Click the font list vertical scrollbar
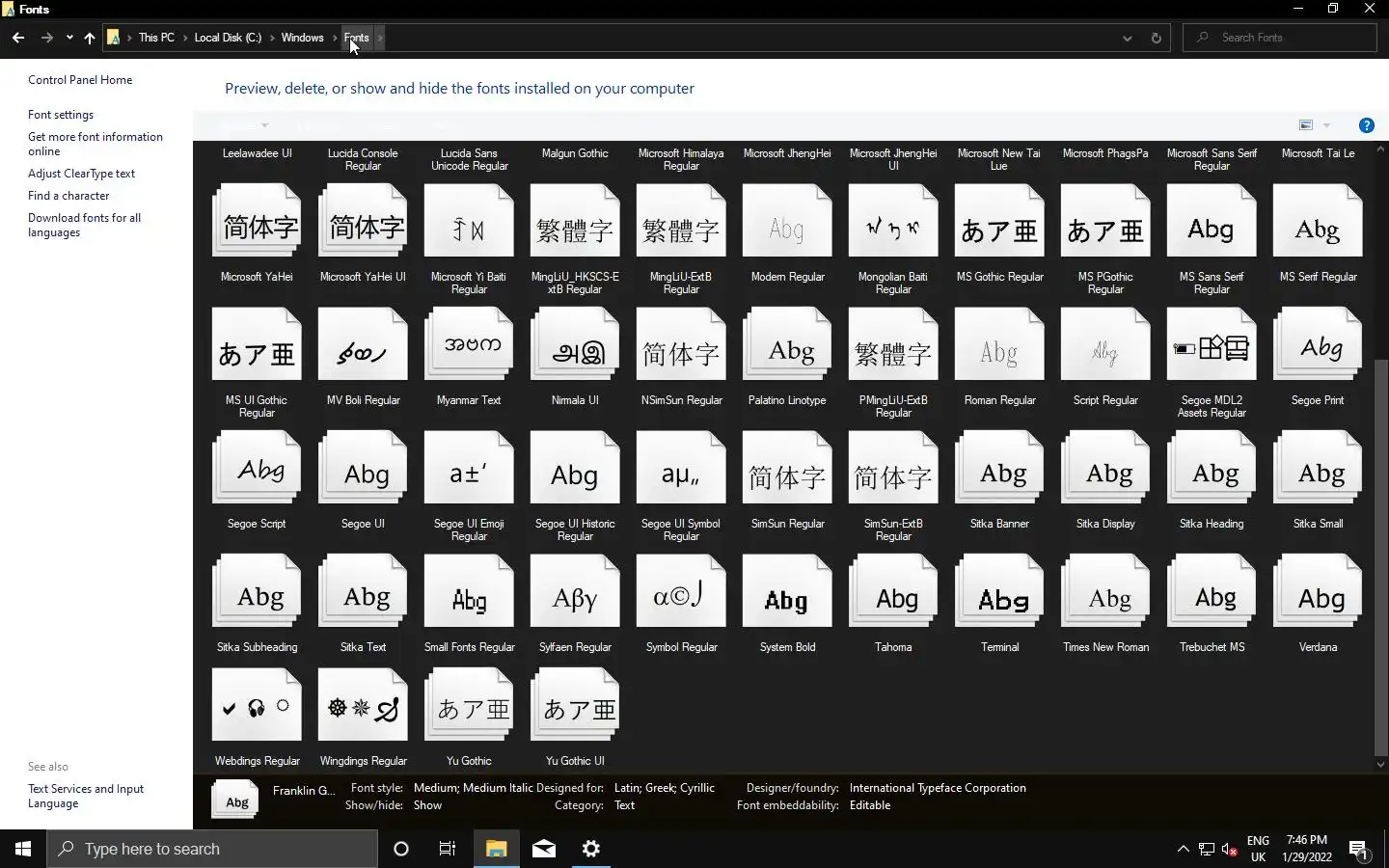The image size is (1389, 868). 1380,556
